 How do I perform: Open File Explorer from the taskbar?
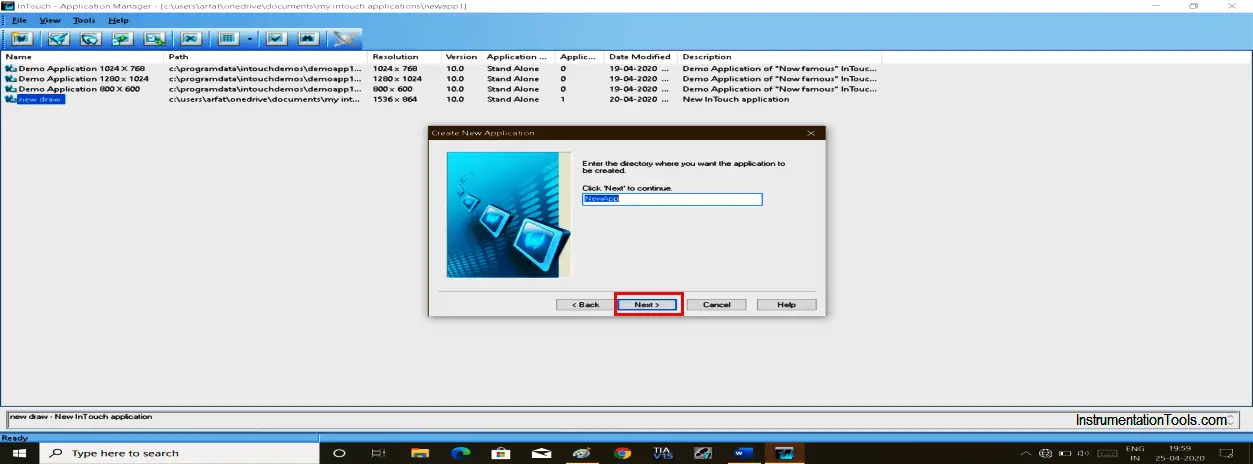420,453
